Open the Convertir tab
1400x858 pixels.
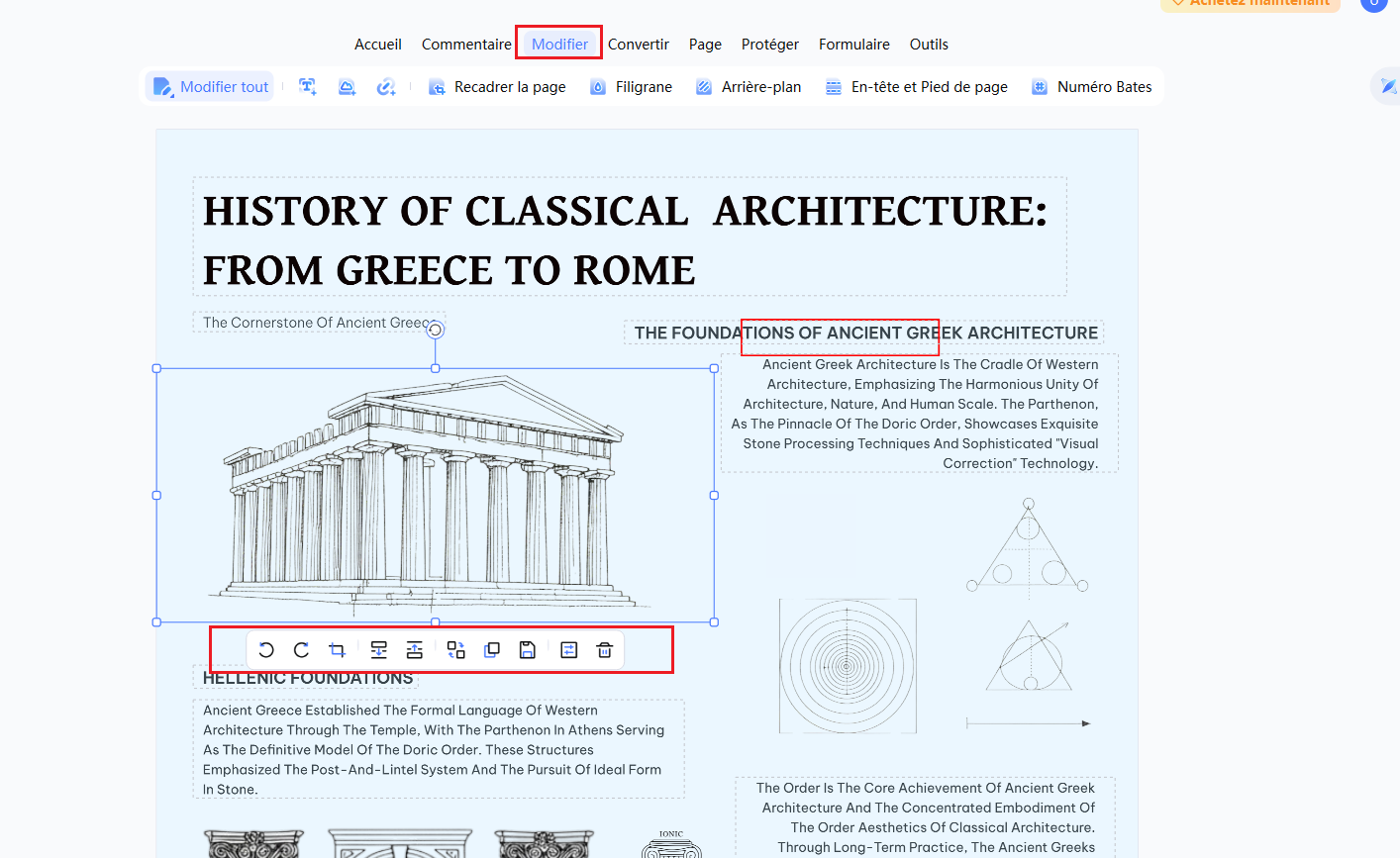point(639,45)
